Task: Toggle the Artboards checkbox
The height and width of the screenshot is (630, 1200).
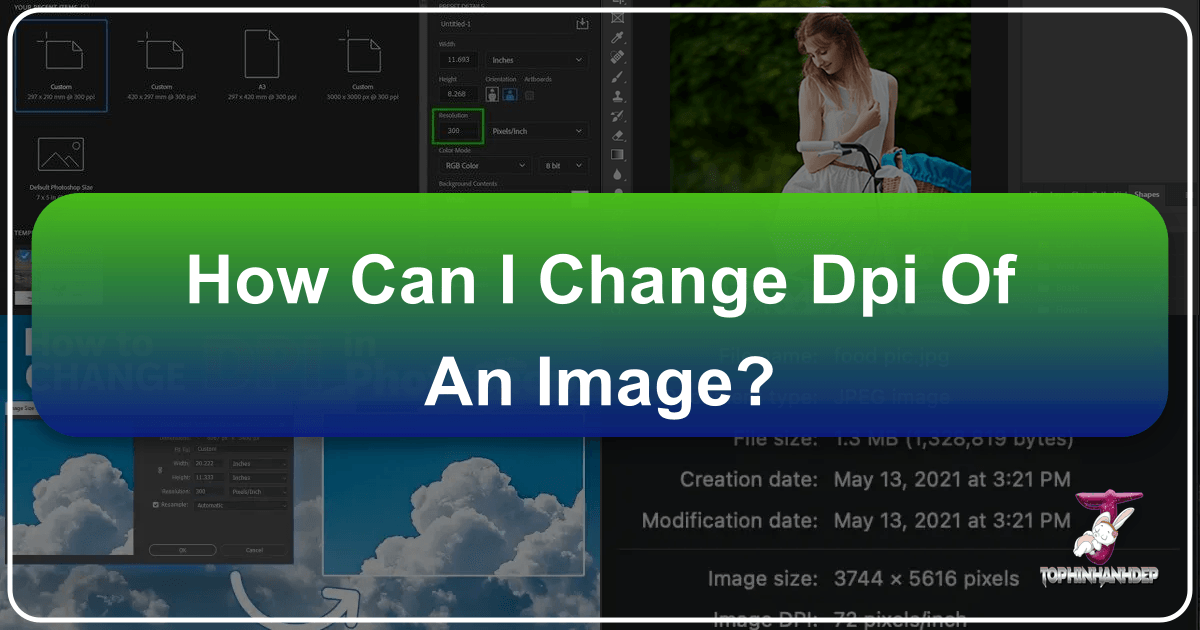Action: 530,95
